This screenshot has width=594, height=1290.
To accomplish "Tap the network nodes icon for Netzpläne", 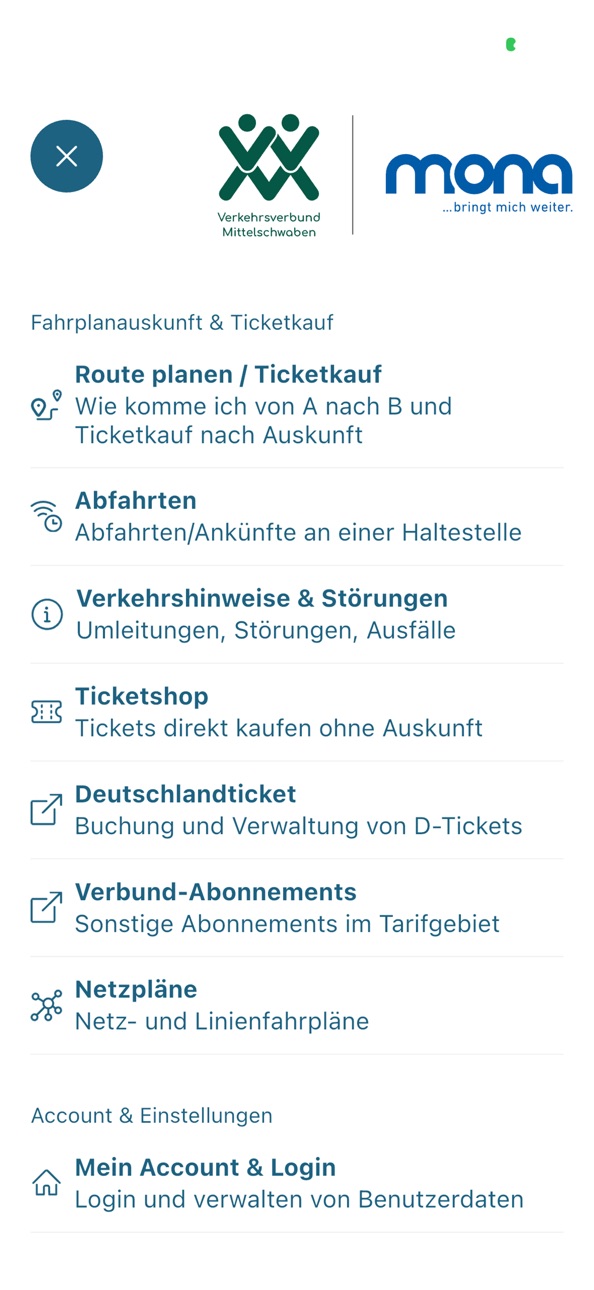I will coord(46,1006).
